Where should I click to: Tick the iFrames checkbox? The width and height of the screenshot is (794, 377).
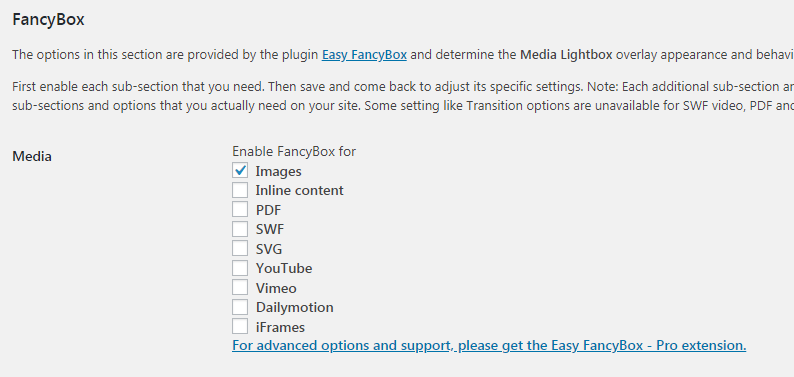tap(240, 326)
